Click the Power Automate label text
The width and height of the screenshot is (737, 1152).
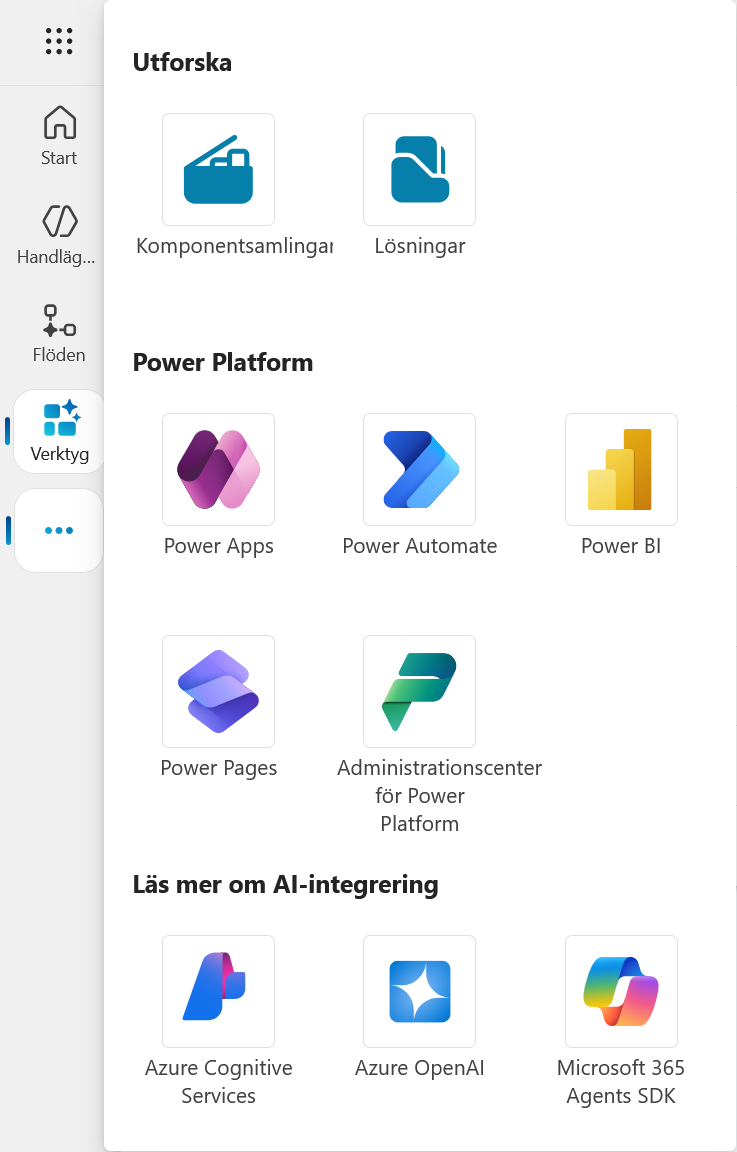tap(420, 546)
